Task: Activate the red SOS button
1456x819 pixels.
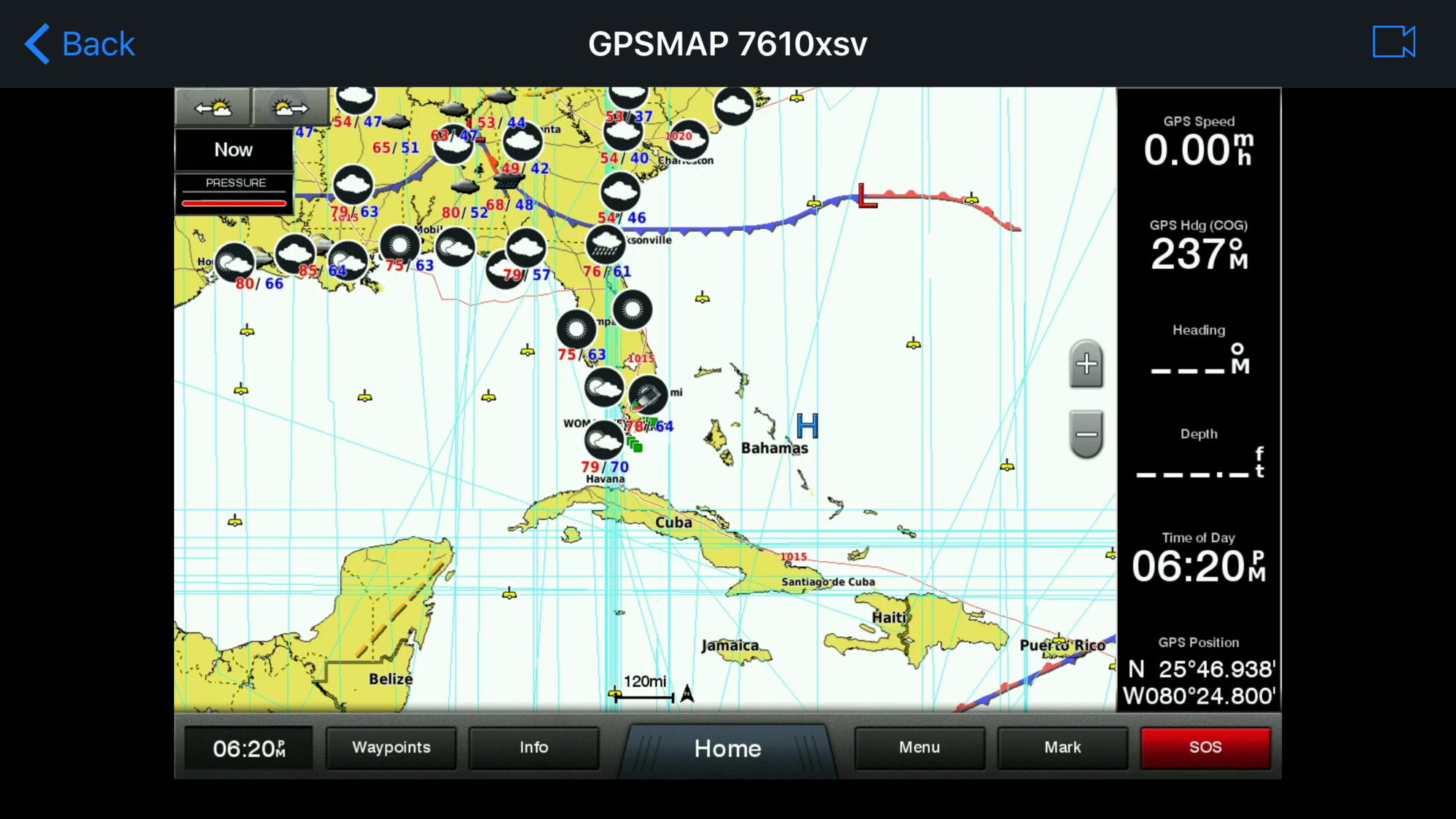Action: 1205,748
